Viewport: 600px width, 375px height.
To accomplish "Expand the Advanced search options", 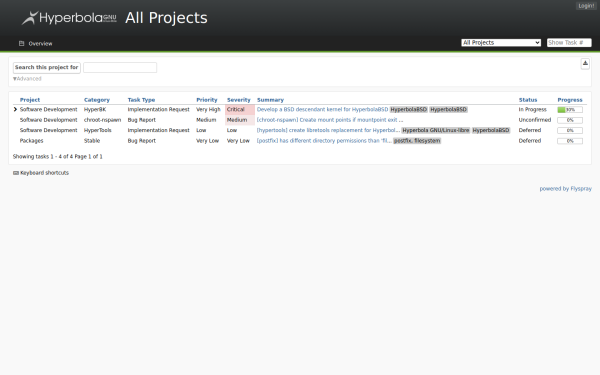I will [27, 79].
